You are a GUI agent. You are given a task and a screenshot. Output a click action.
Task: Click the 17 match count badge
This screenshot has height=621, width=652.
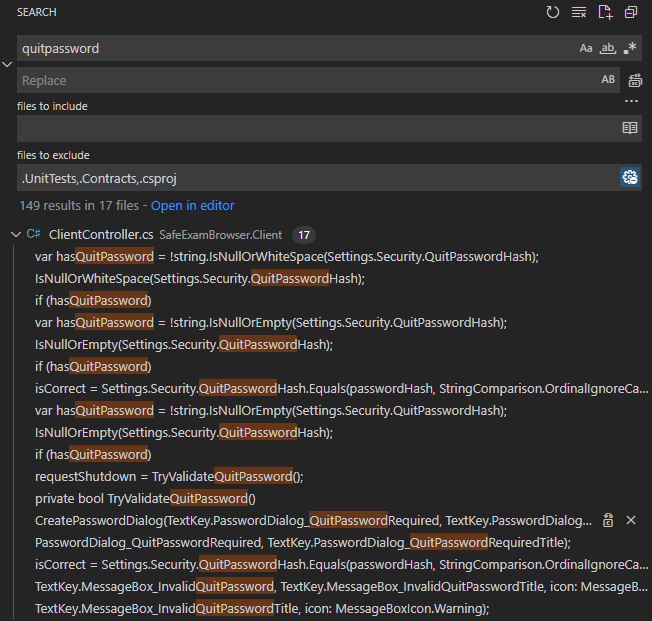(x=304, y=235)
